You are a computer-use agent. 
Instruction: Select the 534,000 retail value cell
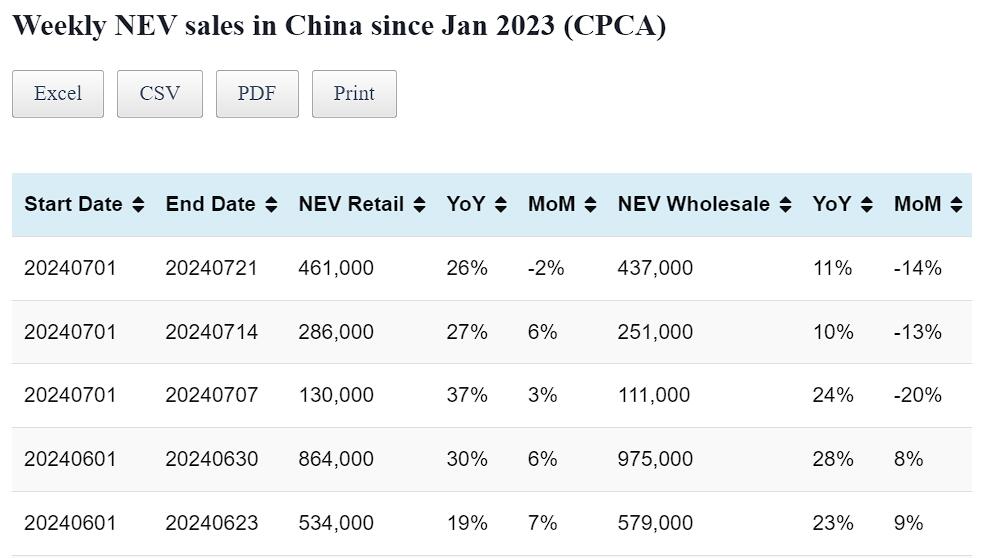tap(336, 523)
